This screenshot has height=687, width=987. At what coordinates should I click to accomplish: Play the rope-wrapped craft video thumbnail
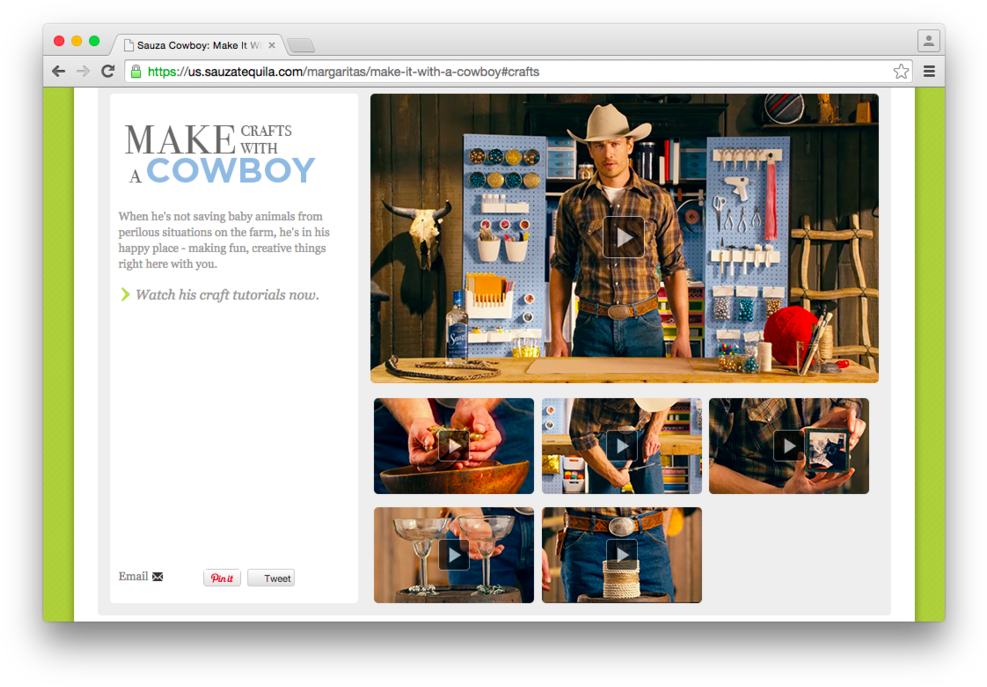point(621,555)
